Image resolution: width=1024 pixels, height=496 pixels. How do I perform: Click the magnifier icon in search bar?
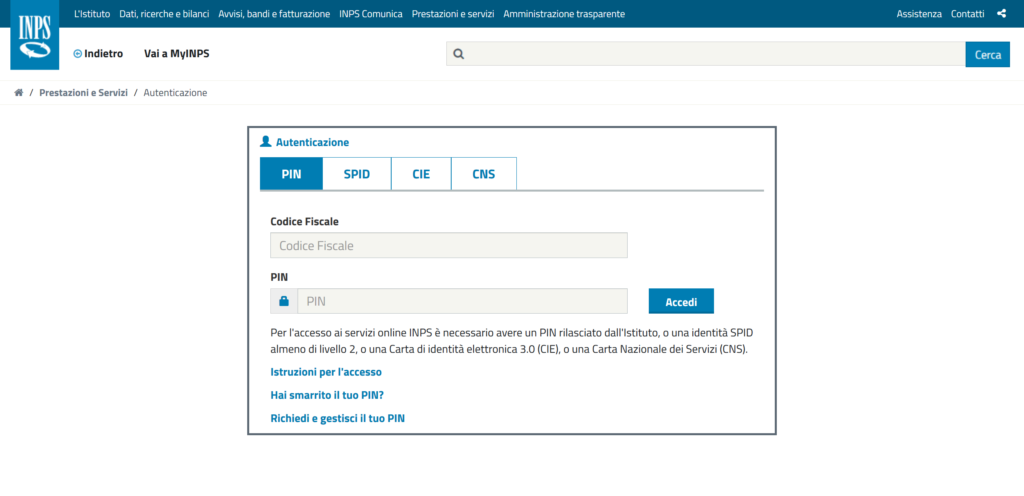[458, 55]
